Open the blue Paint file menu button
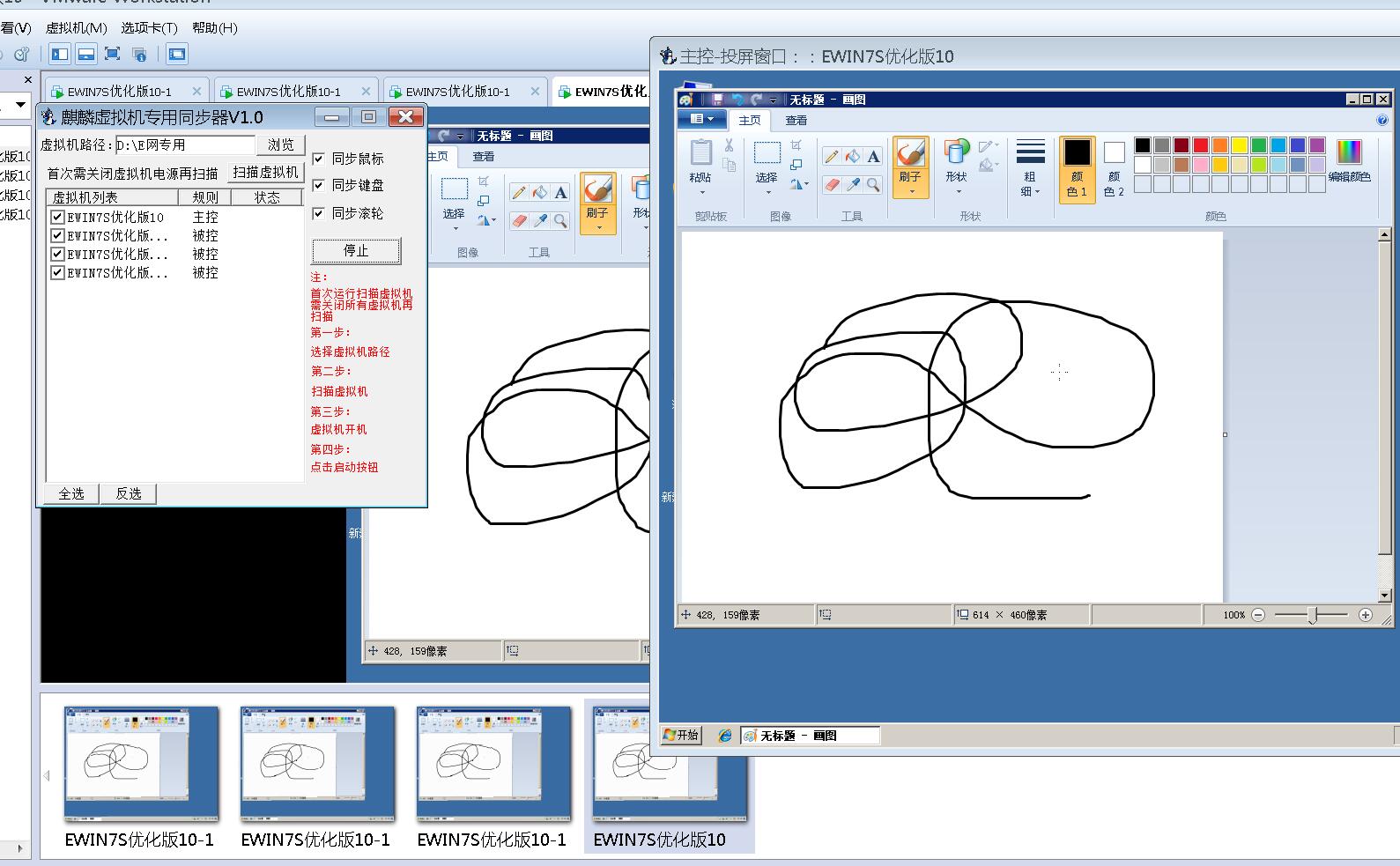 click(x=702, y=119)
